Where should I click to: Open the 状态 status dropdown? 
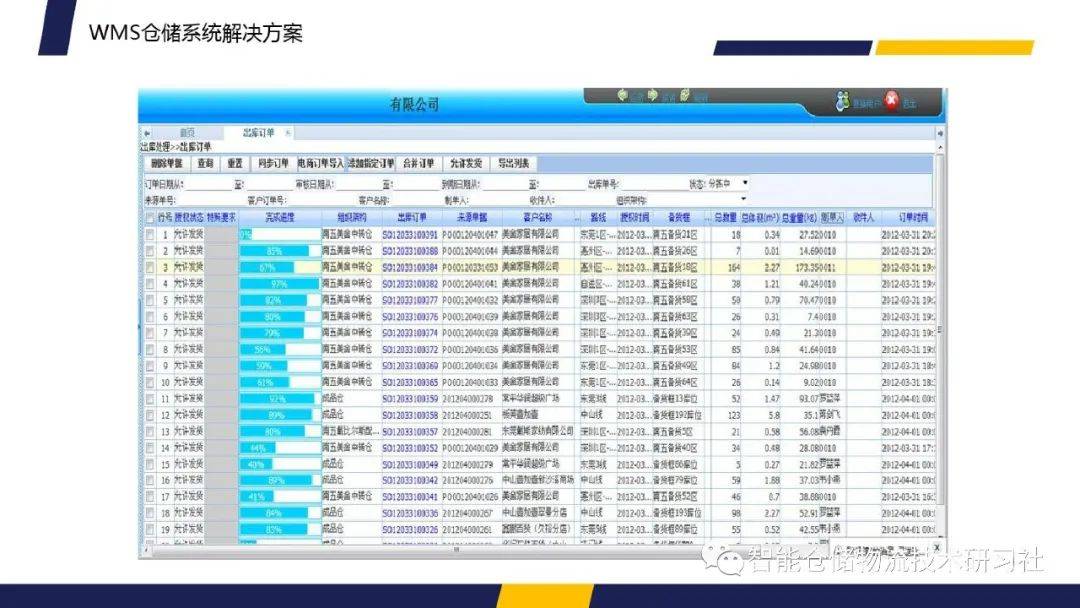(745, 184)
